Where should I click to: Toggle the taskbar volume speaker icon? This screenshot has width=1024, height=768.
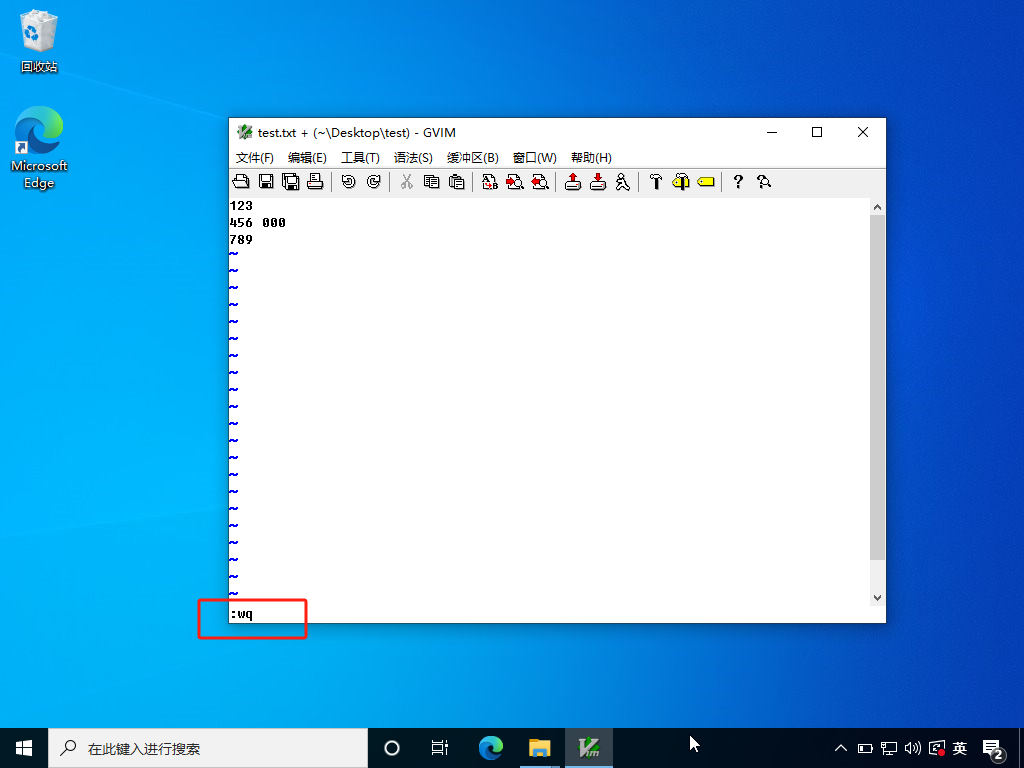click(912, 748)
